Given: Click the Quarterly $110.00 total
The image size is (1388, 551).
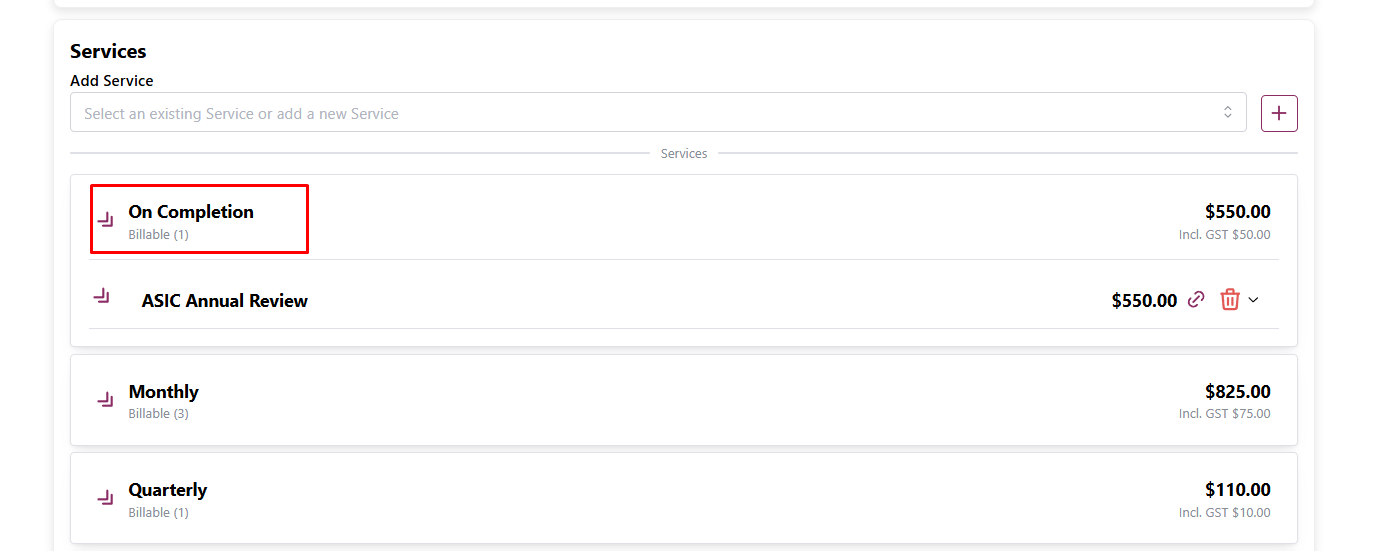Looking at the screenshot, I should click(x=1237, y=490).
